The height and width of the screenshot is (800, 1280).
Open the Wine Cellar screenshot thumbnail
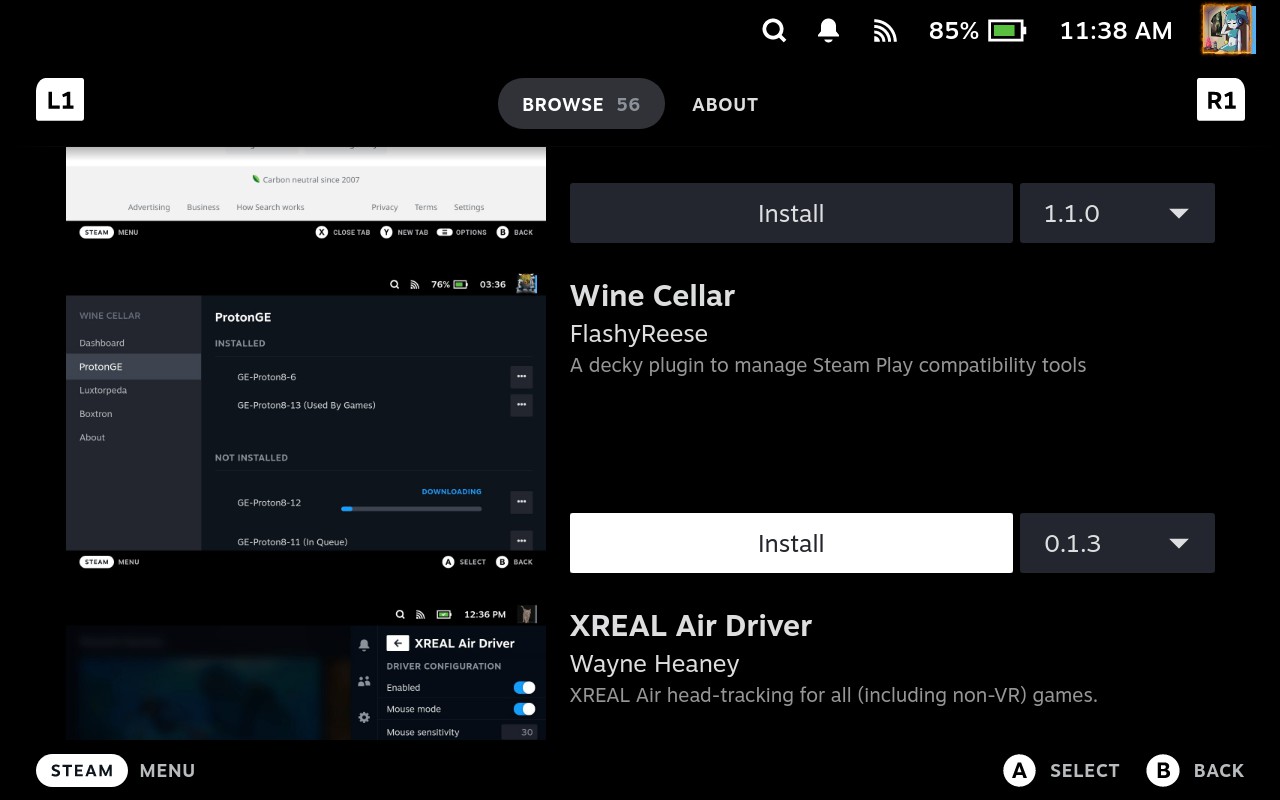(x=306, y=423)
